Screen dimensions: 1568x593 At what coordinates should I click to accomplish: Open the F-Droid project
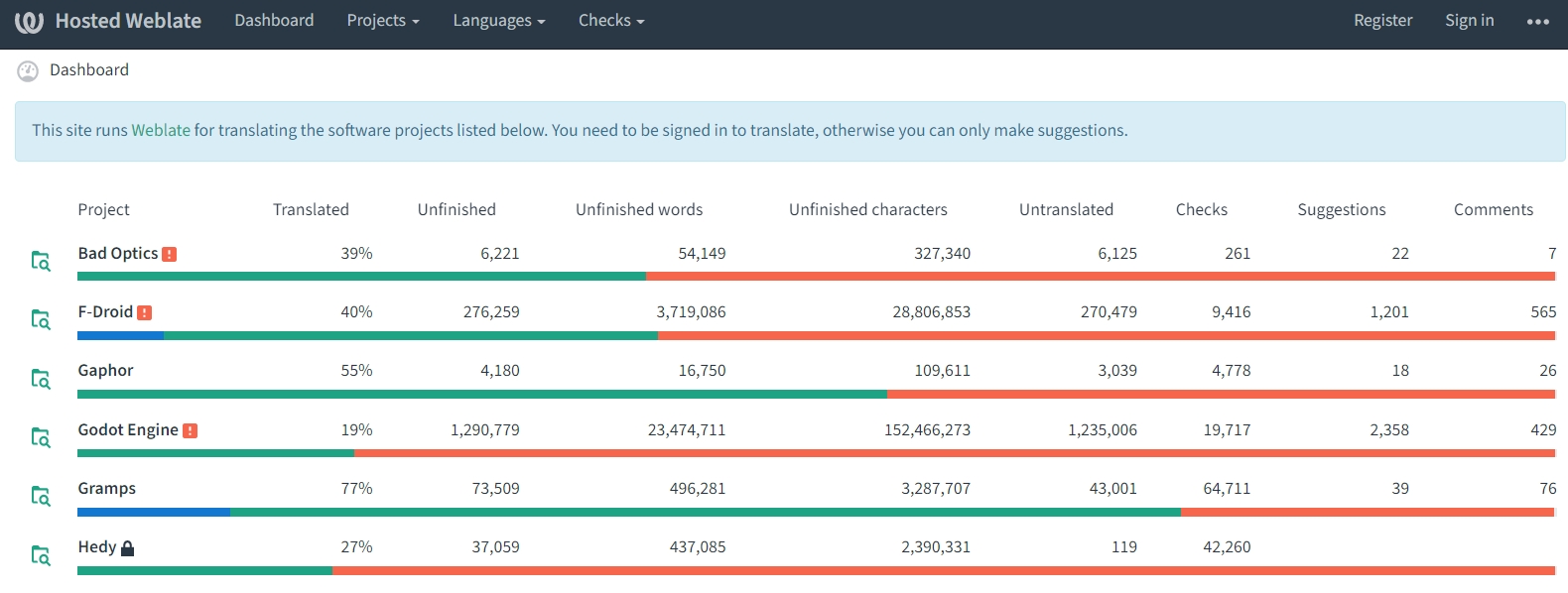pyautogui.click(x=105, y=311)
